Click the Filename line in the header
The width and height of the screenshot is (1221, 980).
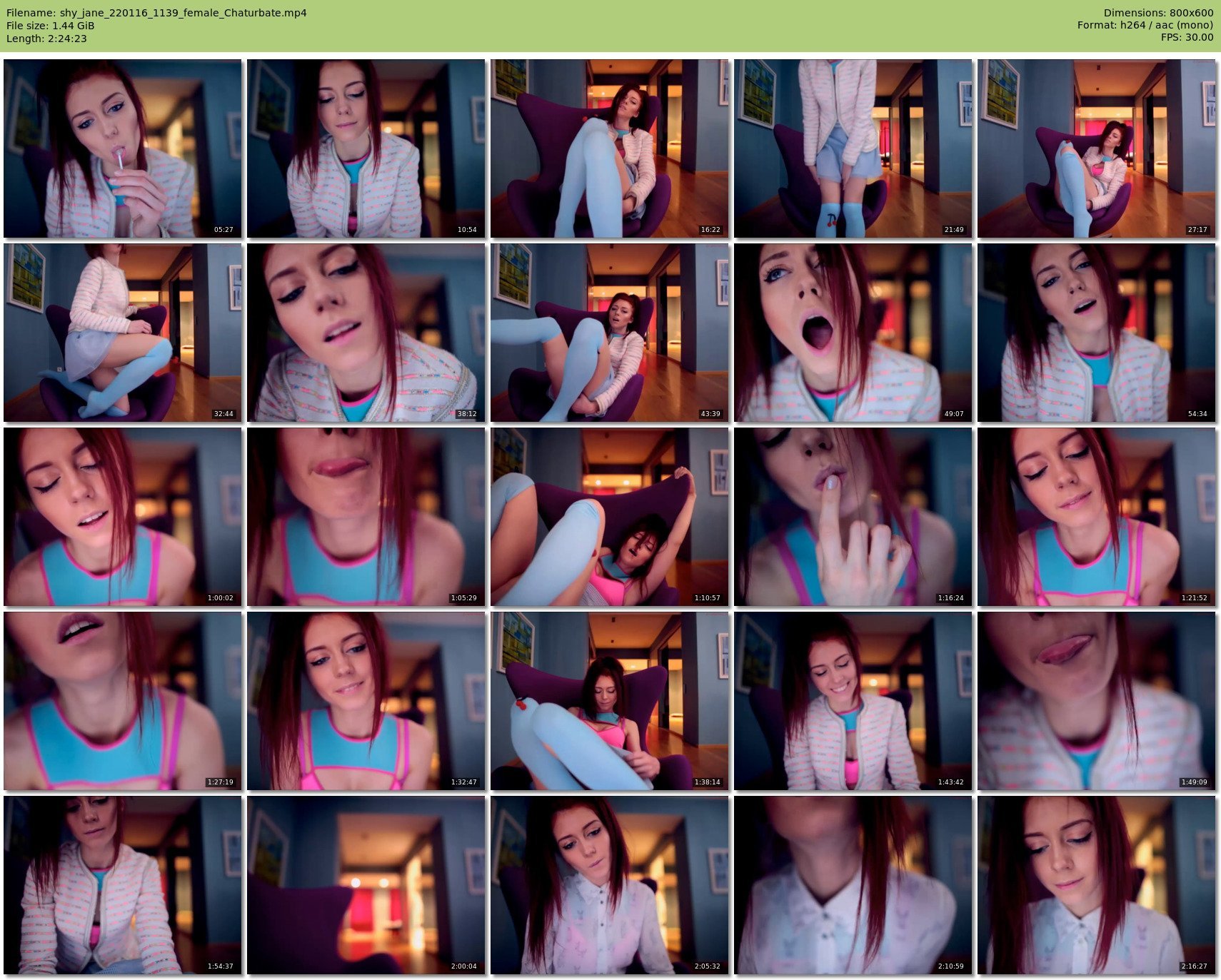point(156,13)
